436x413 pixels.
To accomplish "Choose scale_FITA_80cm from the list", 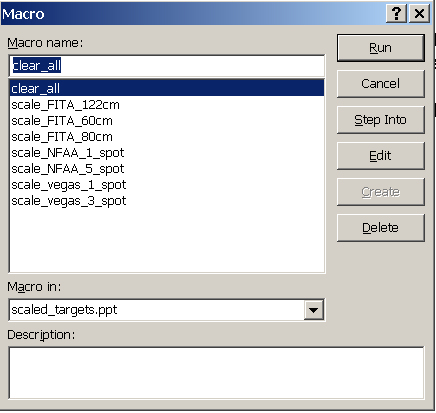I will [167, 137].
